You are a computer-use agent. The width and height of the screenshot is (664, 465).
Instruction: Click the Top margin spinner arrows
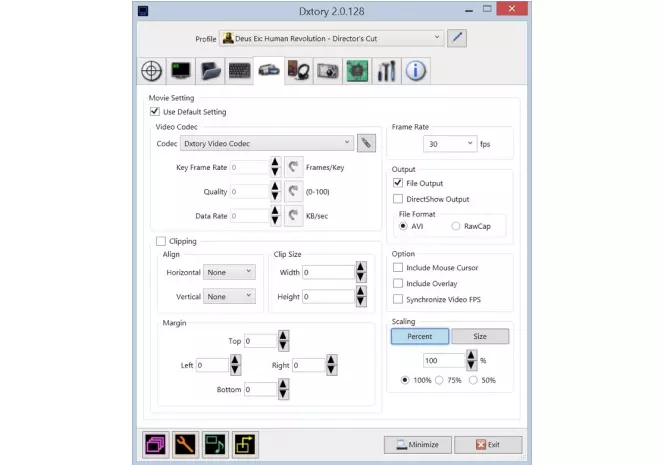tap(283, 341)
